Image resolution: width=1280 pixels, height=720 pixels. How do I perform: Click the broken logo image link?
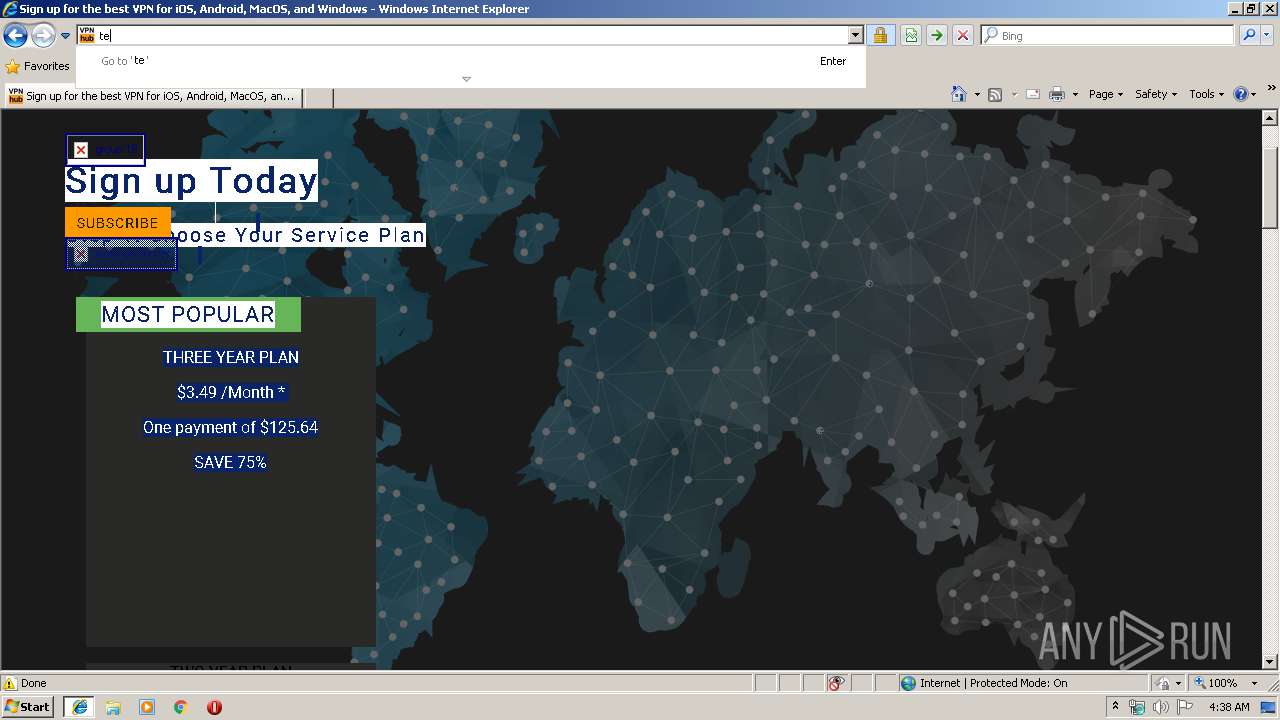click(105, 150)
